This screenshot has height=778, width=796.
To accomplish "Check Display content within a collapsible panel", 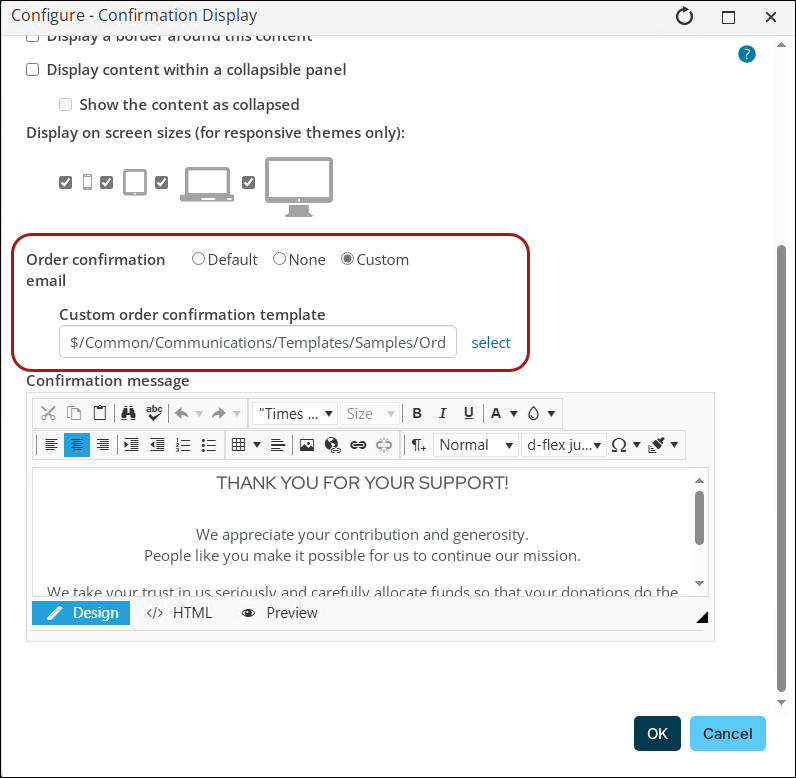I will point(32,70).
